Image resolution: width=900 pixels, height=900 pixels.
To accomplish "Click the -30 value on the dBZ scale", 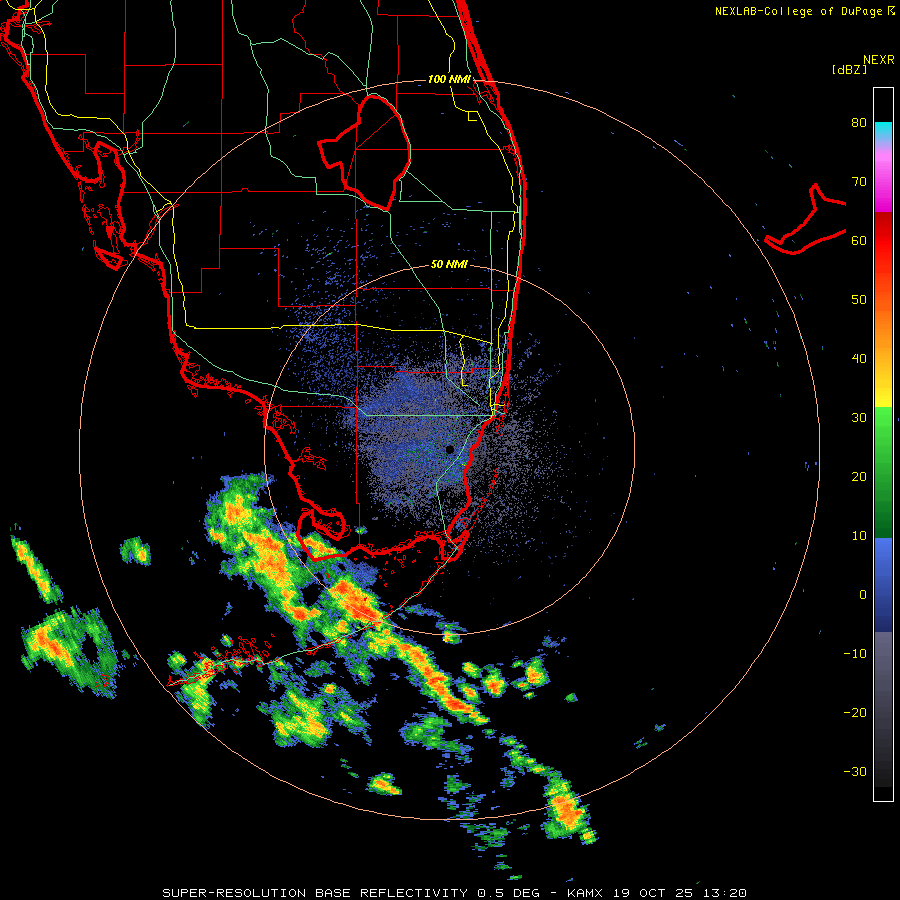I will click(x=855, y=772).
